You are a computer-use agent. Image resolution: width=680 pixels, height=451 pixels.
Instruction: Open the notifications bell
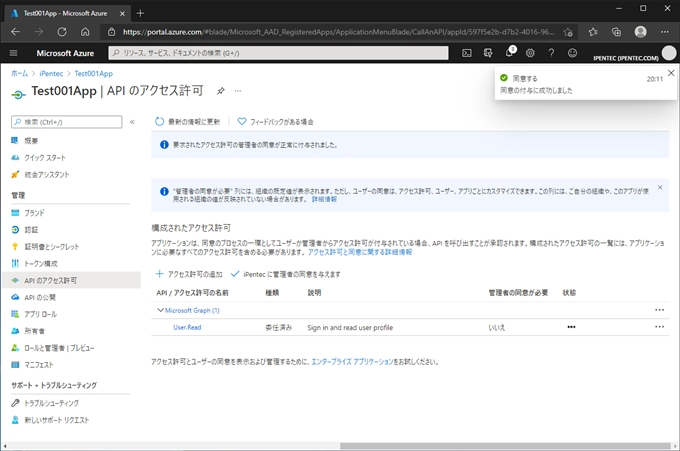pyautogui.click(x=509, y=53)
